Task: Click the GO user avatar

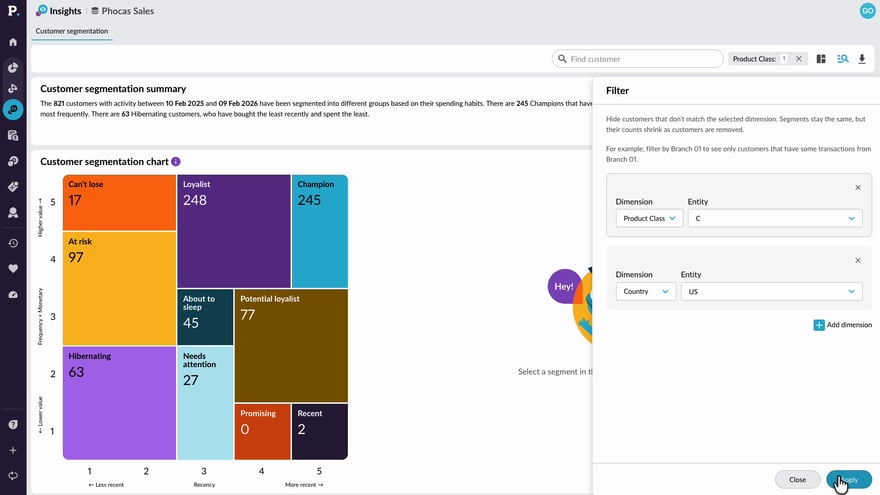Action: [866, 10]
